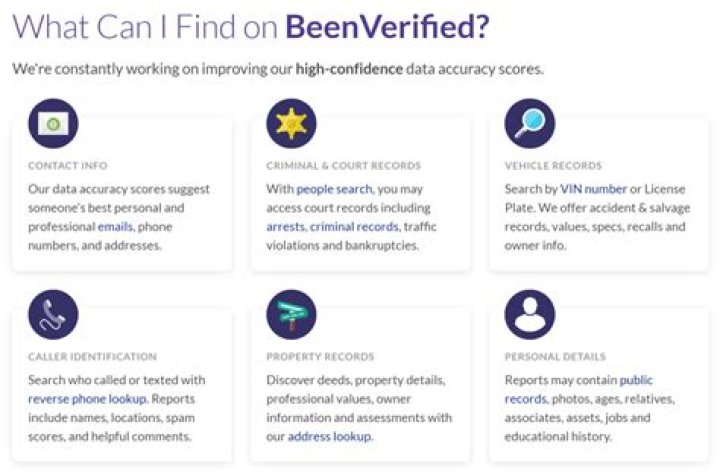Click the Vehicle Records card heading
The width and height of the screenshot is (720, 472).
pyautogui.click(x=553, y=165)
